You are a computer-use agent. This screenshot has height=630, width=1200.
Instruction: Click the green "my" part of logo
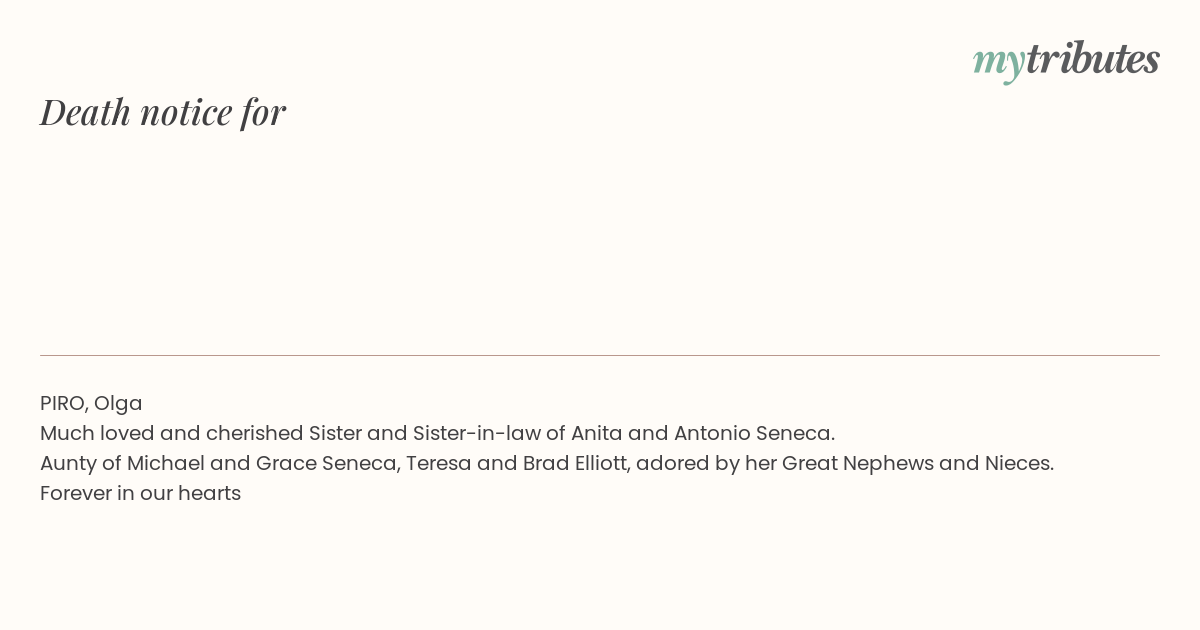(998, 64)
